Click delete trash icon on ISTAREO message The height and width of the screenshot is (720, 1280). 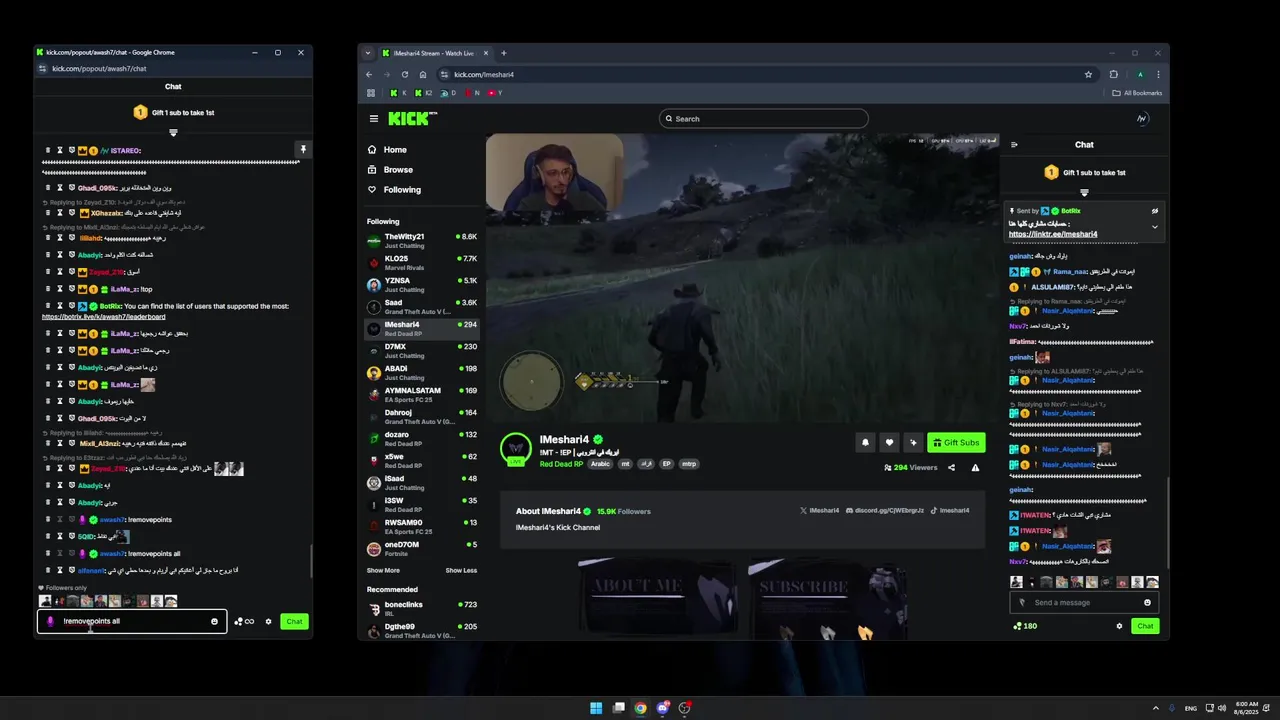(x=47, y=150)
